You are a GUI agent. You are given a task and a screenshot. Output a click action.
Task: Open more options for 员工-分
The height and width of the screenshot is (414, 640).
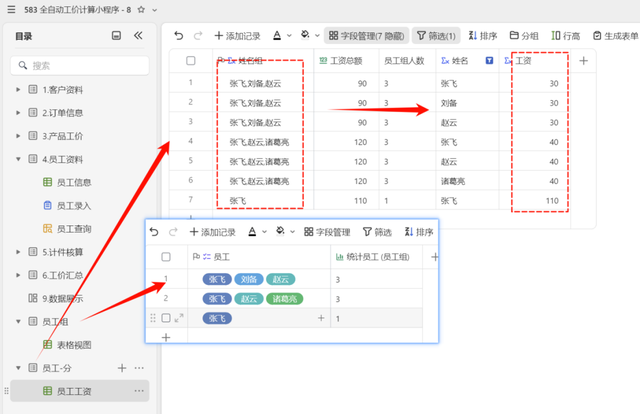tap(139, 368)
